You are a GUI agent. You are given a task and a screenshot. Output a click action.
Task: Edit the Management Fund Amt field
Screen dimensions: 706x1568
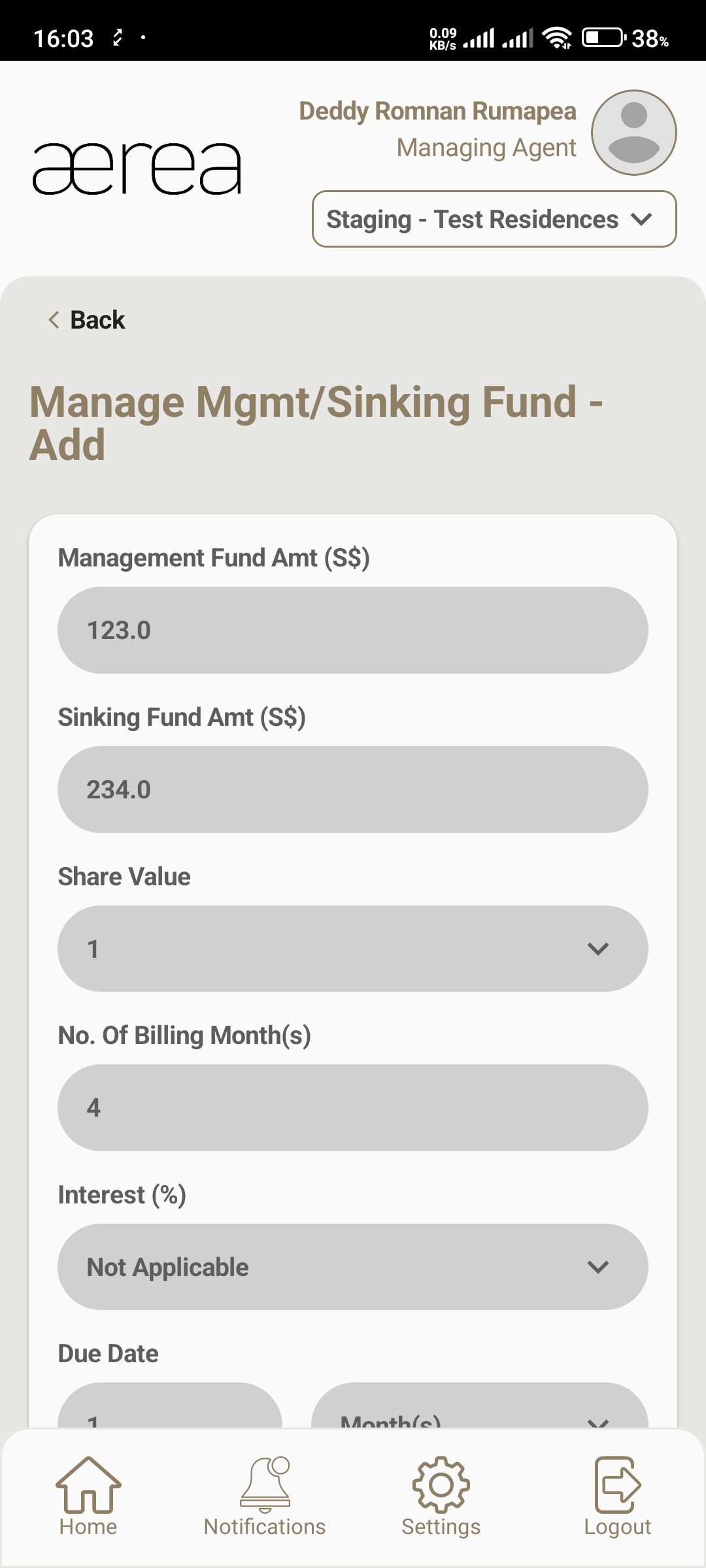tap(353, 630)
